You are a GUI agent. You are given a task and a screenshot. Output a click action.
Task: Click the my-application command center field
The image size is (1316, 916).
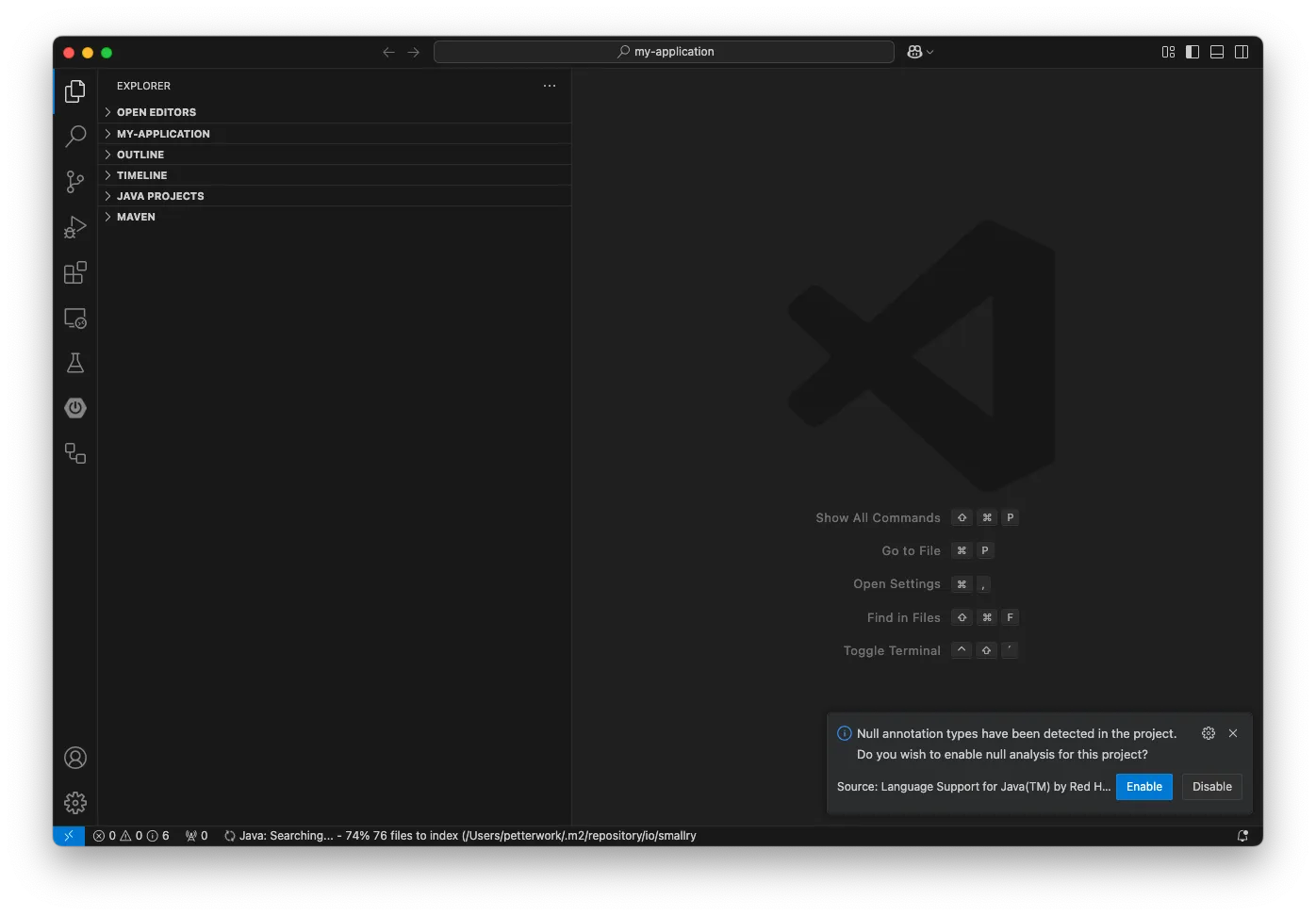(664, 52)
